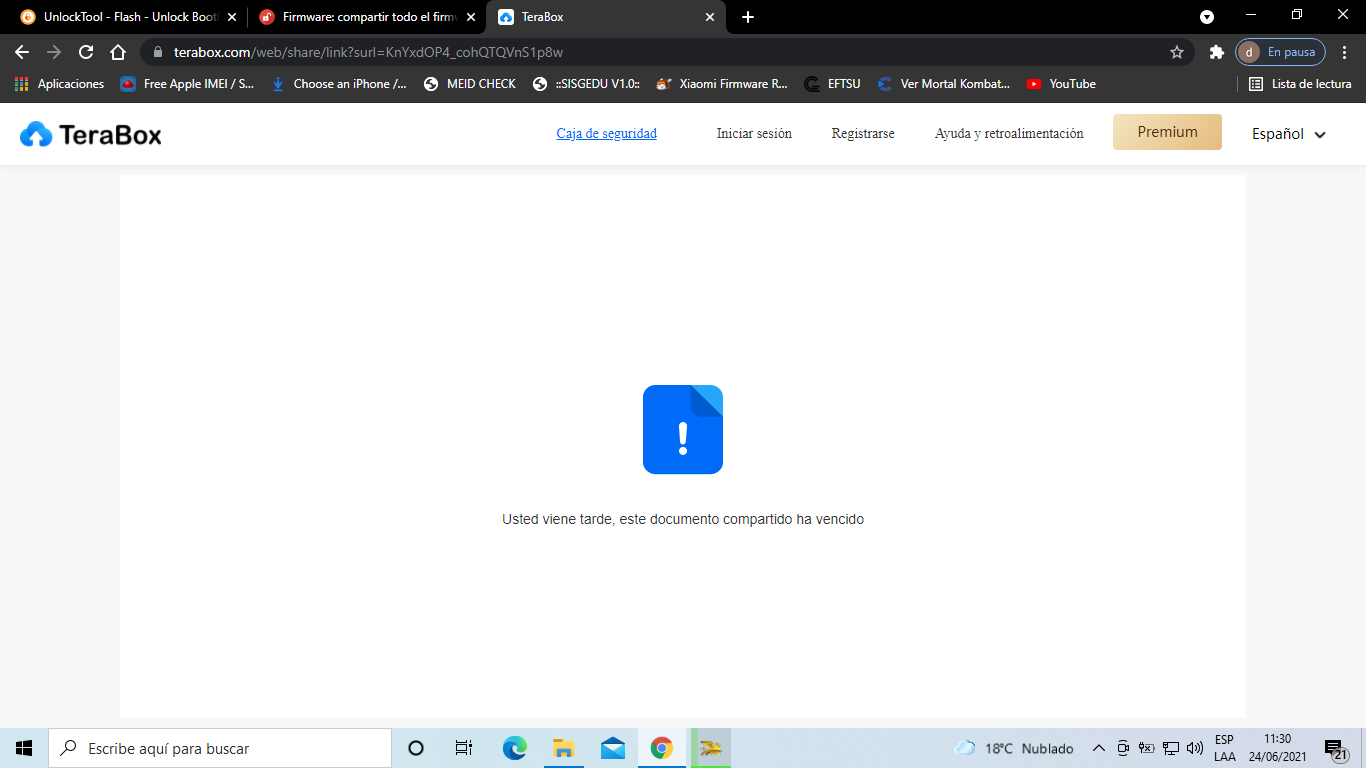Change input language ESP LAA
This screenshot has width=1366, height=768.
pyautogui.click(x=1224, y=748)
